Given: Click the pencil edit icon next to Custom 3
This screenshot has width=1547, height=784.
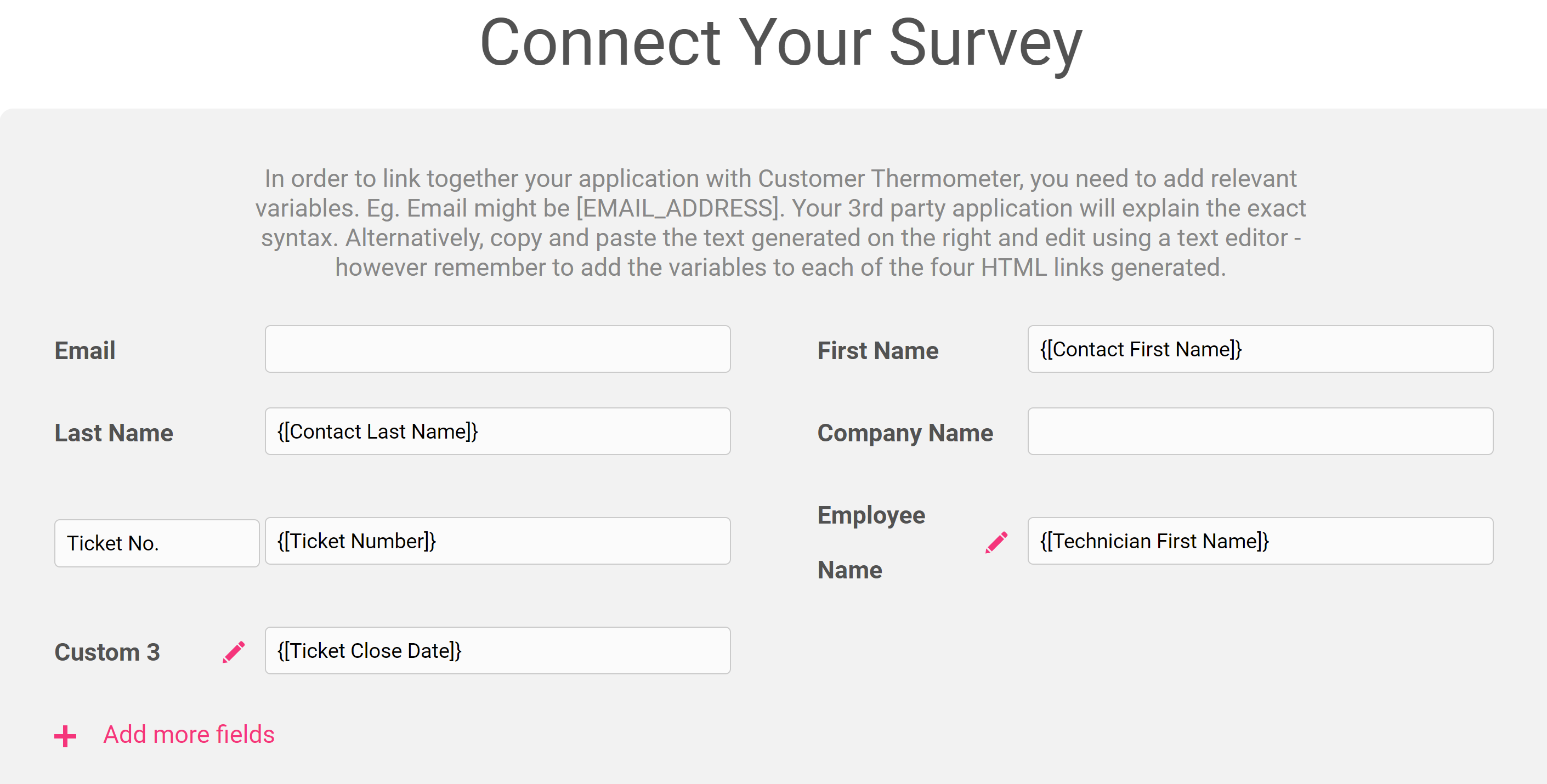Looking at the screenshot, I should click(234, 652).
